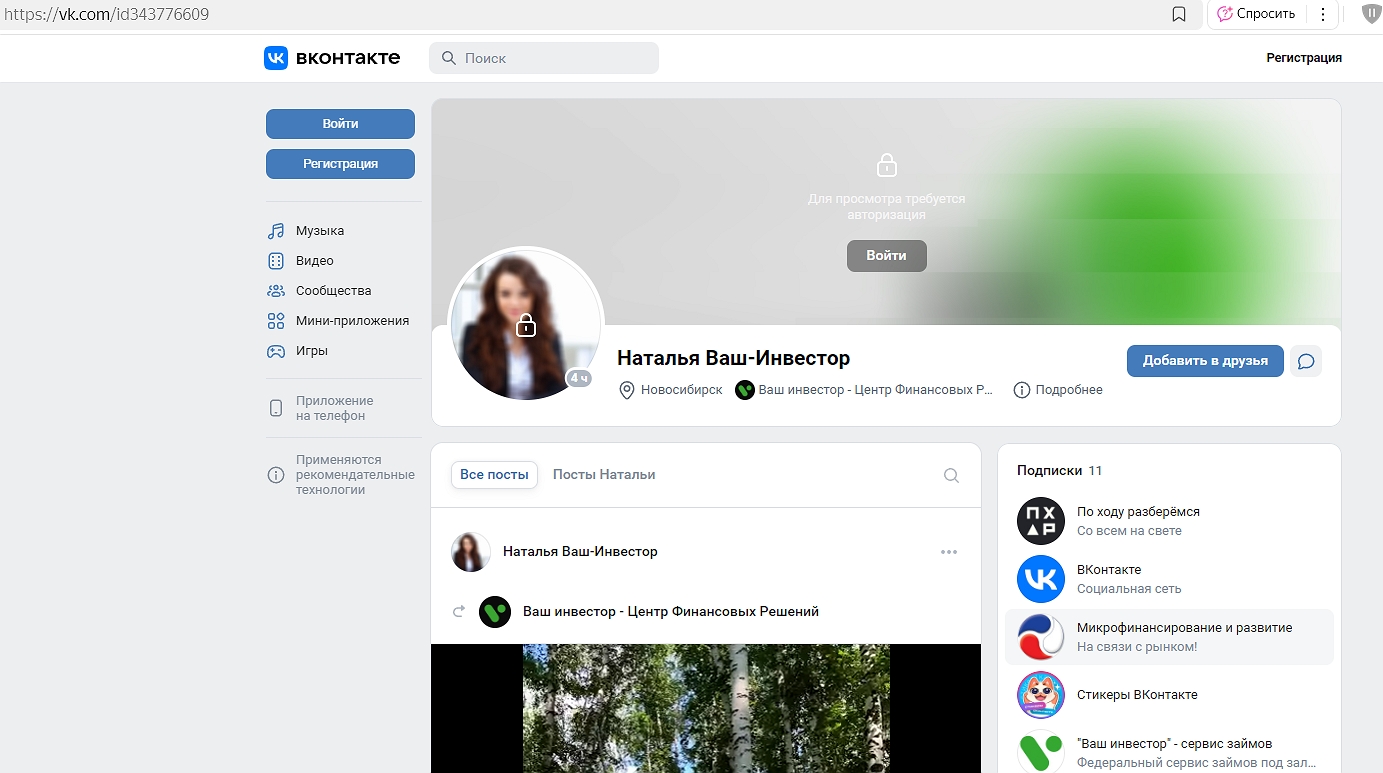Click the По ходу разберёмся title
Viewport: 1383px width, 773px height.
[1138, 512]
